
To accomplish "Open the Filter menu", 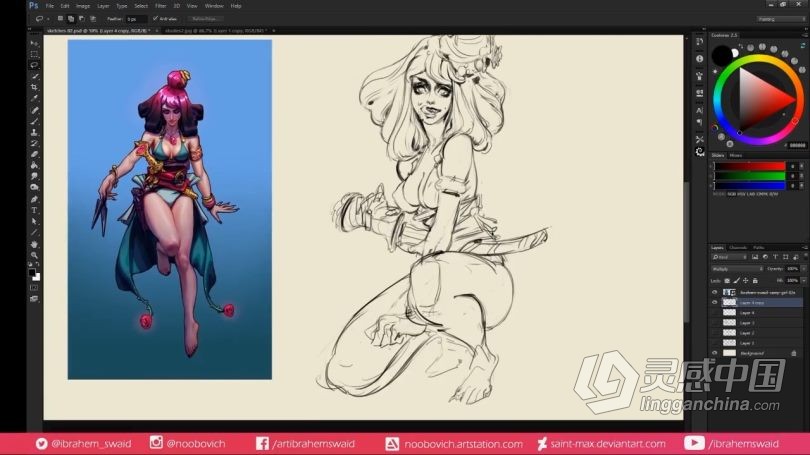I will (161, 6).
